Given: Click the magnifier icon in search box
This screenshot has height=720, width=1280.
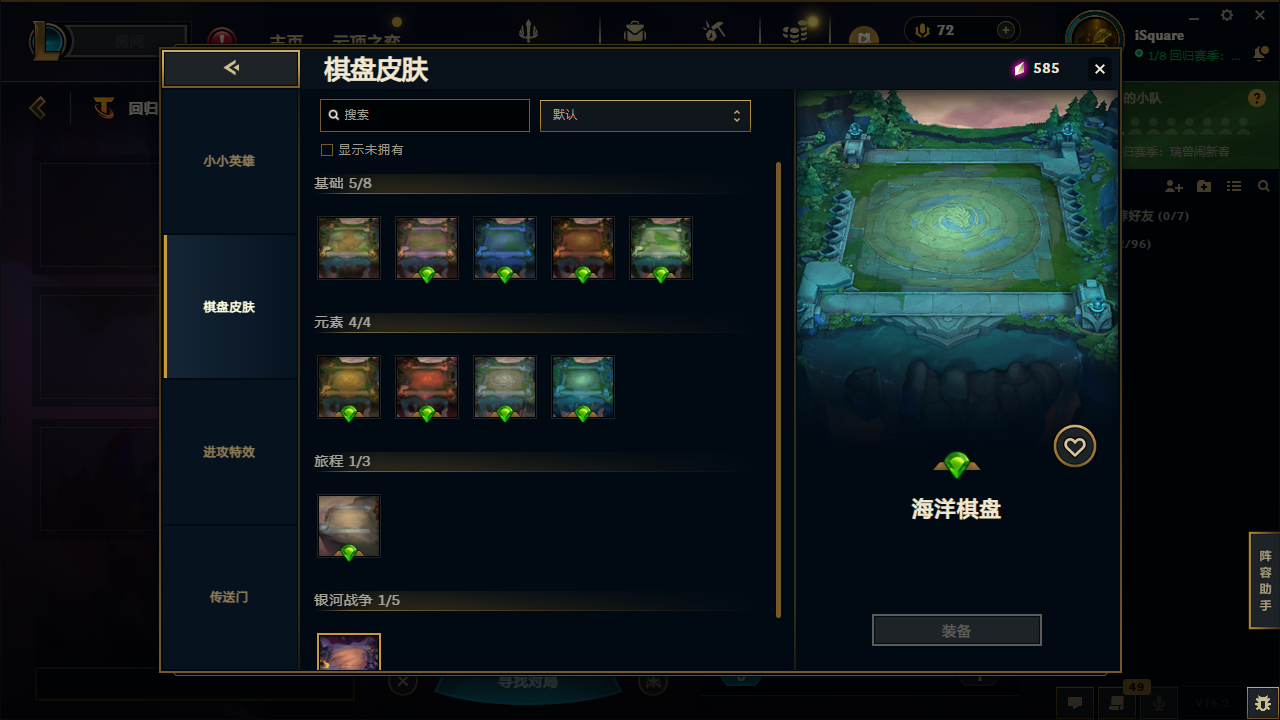Looking at the screenshot, I should tap(334, 115).
